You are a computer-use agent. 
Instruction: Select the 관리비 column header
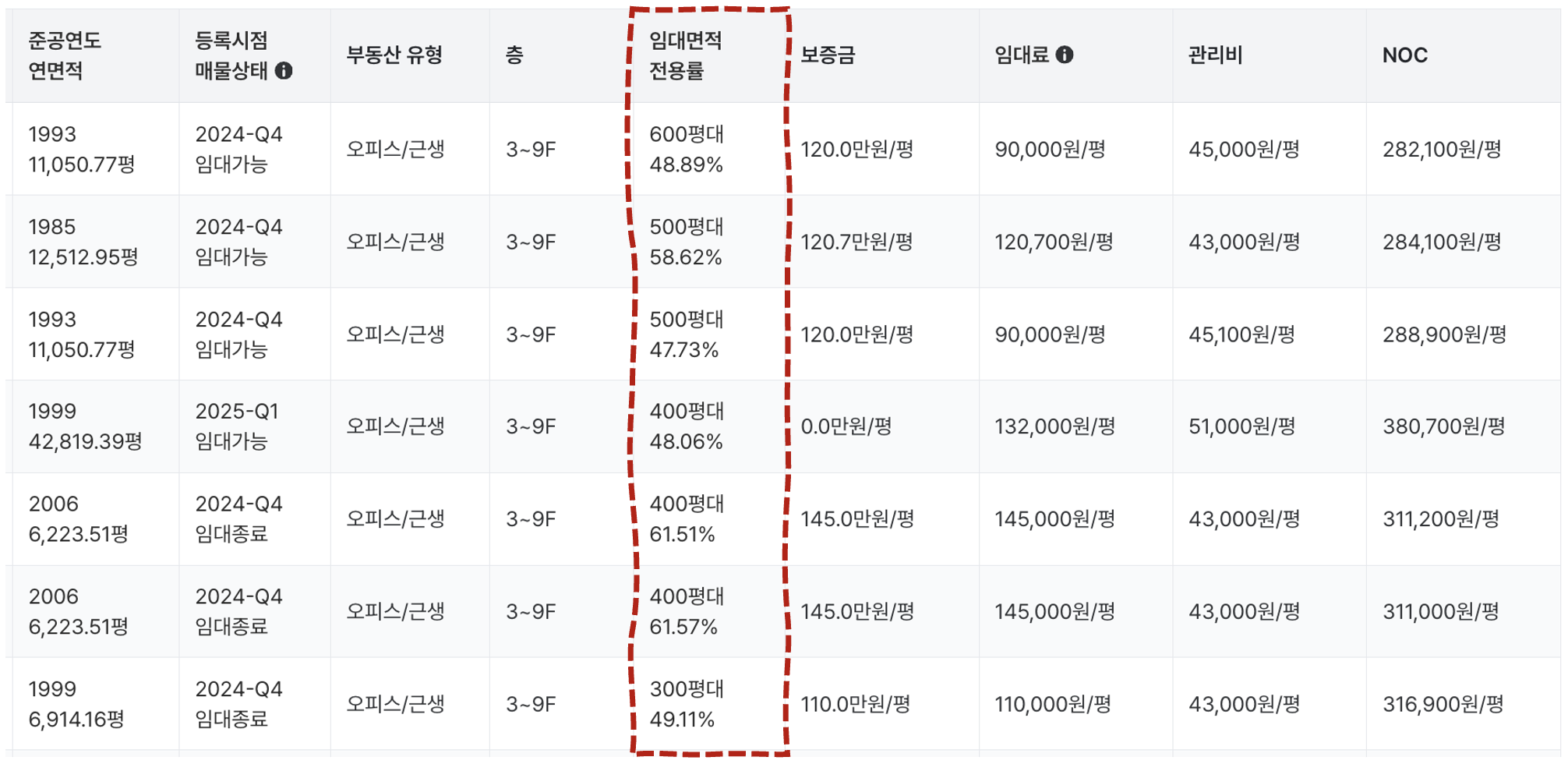[x=1214, y=55]
